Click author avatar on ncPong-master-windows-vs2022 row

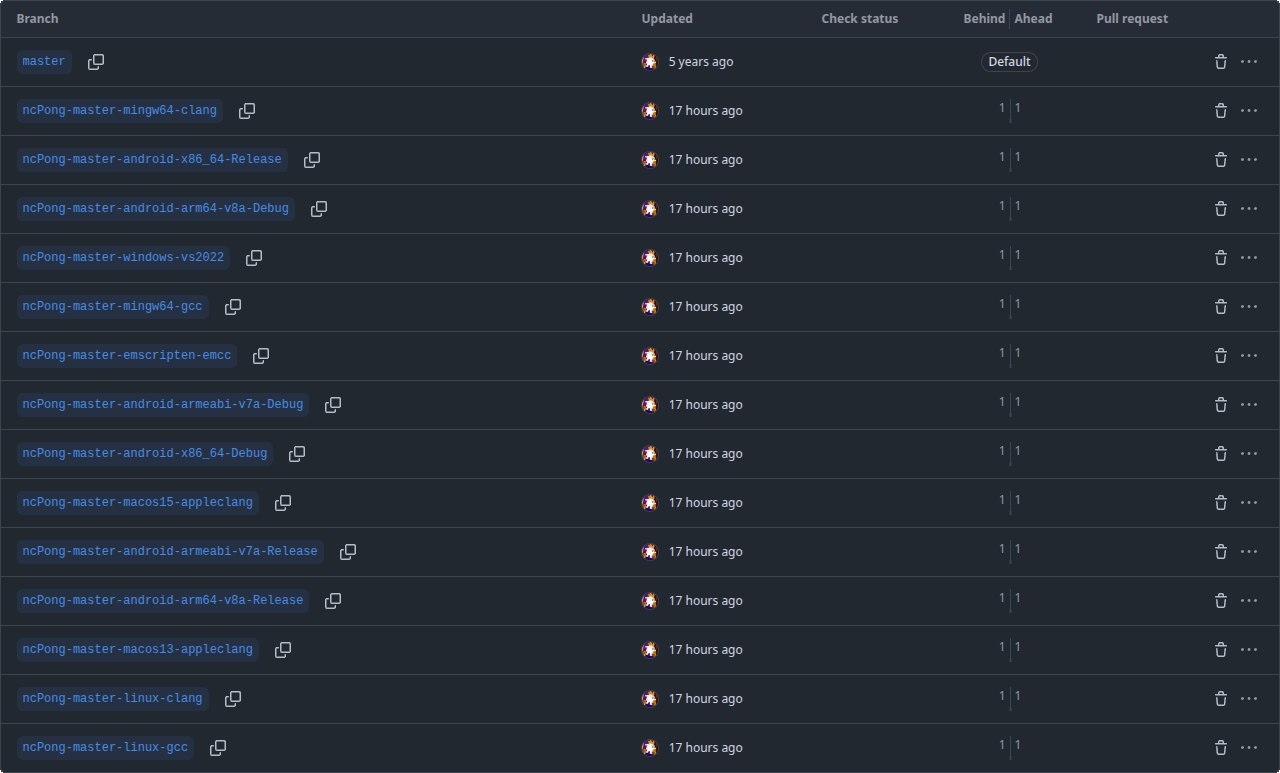[650, 258]
